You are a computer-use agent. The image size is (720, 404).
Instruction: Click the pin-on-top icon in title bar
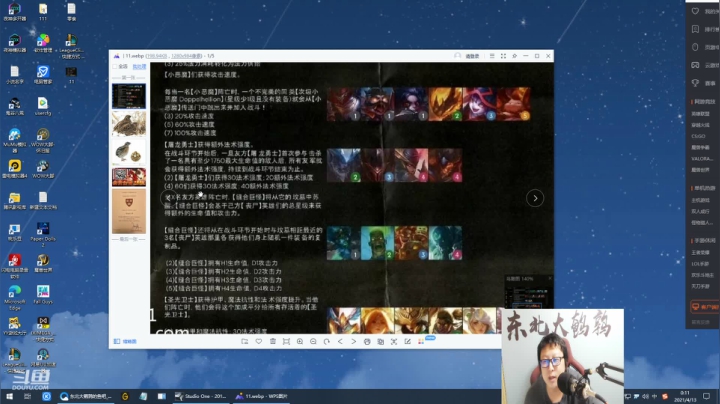tap(514, 56)
